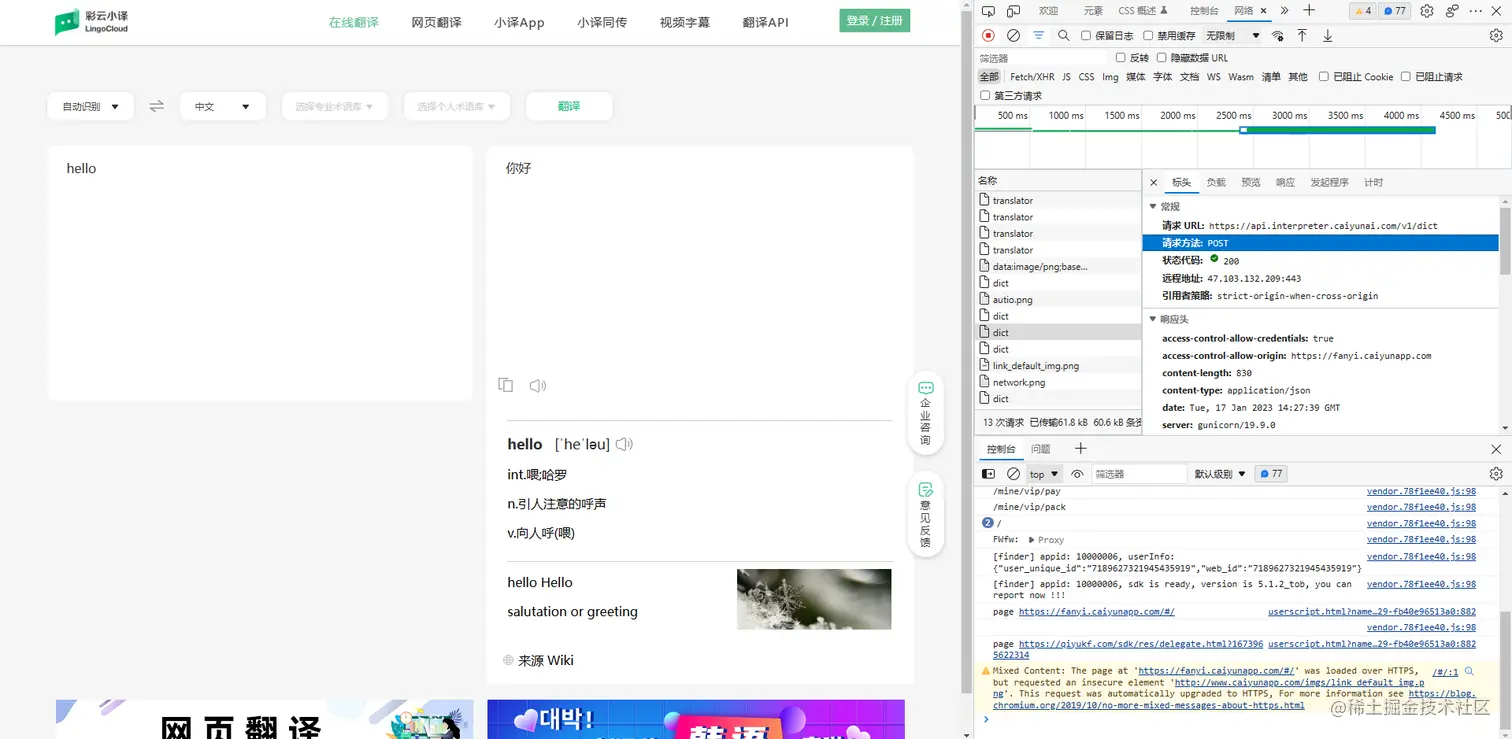
Task: Create a live expression eye icon
Action: [x=1077, y=474]
